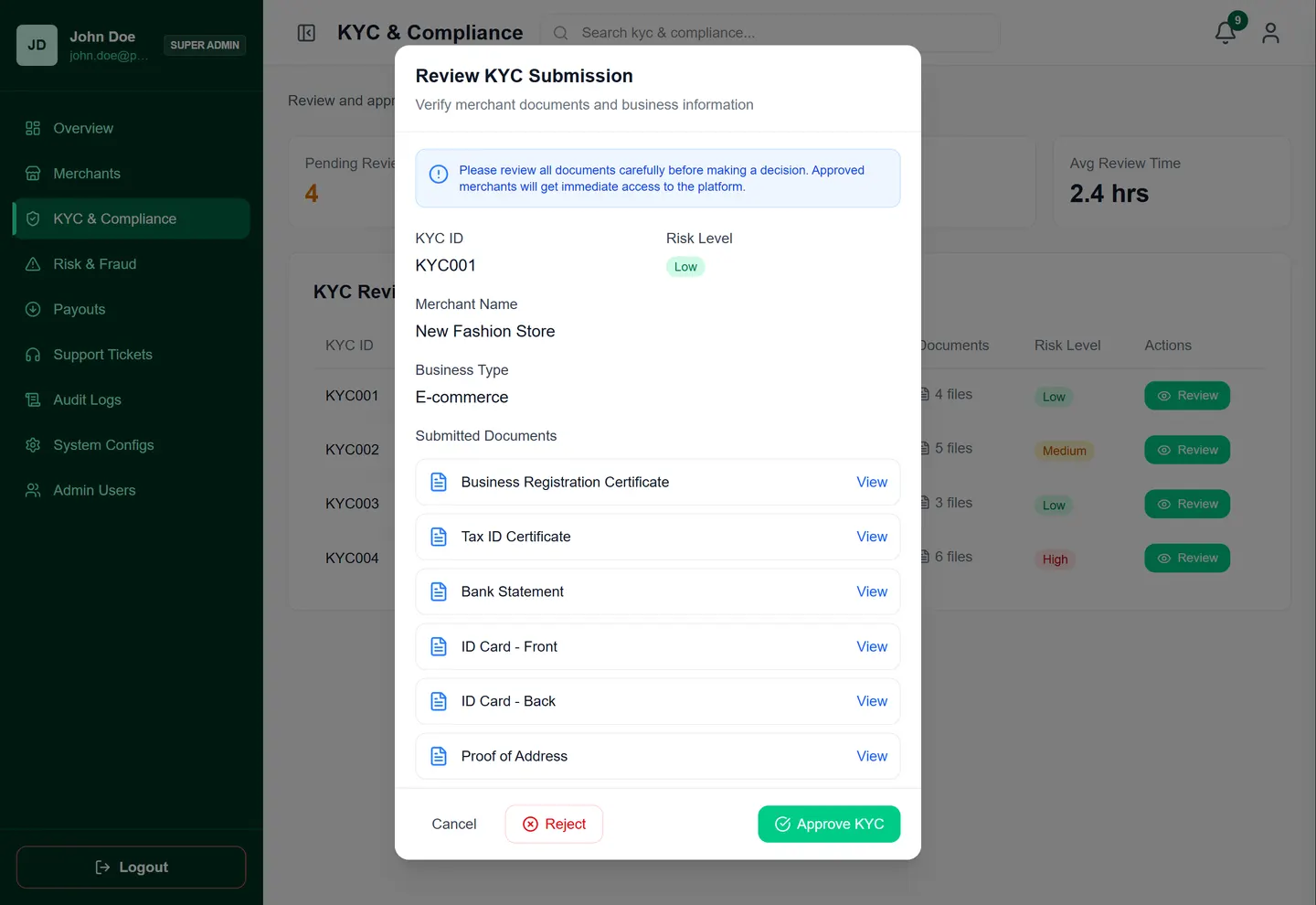Viewport: 1316px width, 905px height.
Task: Reject the KYC submission
Action: point(554,824)
